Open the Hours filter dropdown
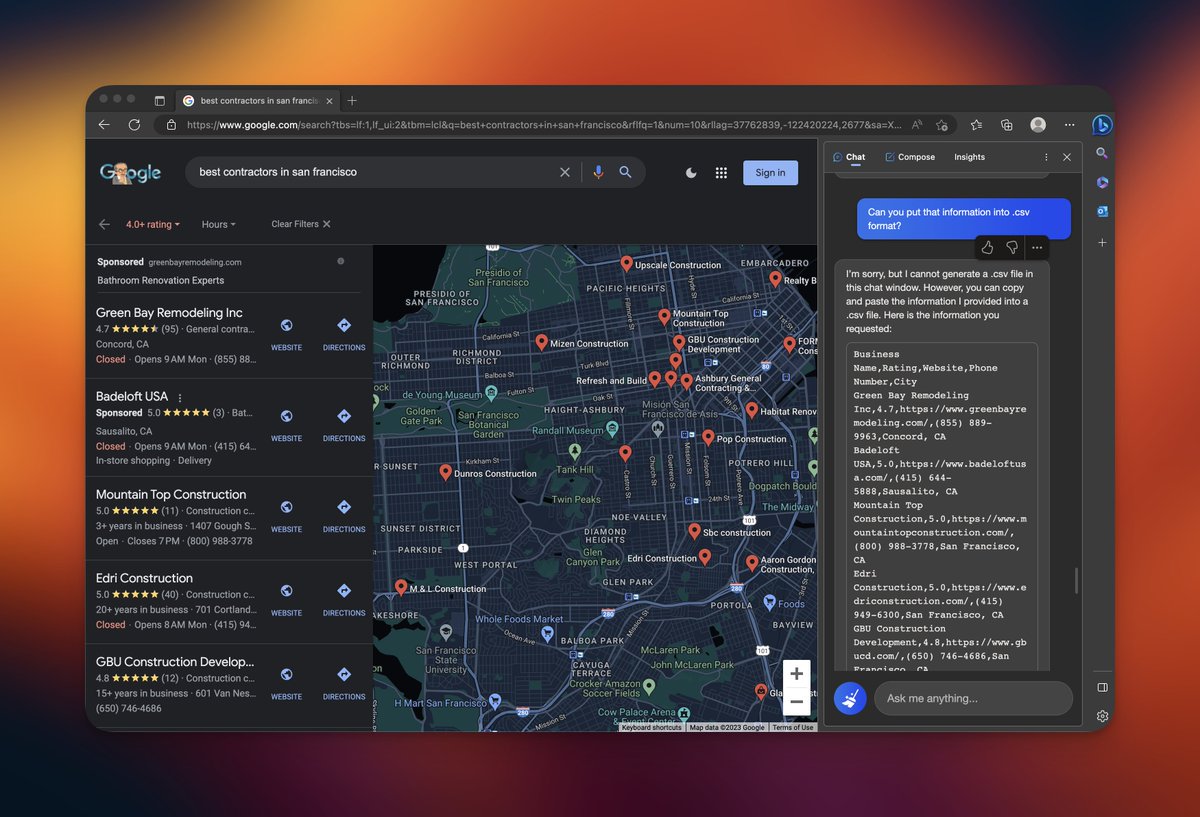The width and height of the screenshot is (1200, 817). [218, 224]
